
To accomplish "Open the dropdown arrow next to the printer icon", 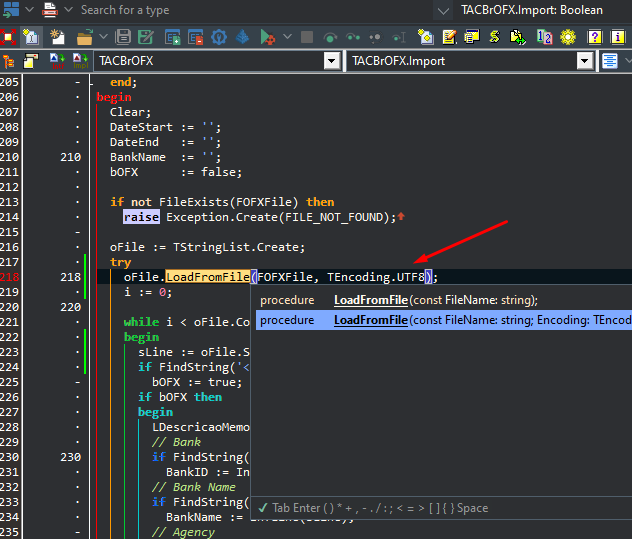I will [x=69, y=9].
